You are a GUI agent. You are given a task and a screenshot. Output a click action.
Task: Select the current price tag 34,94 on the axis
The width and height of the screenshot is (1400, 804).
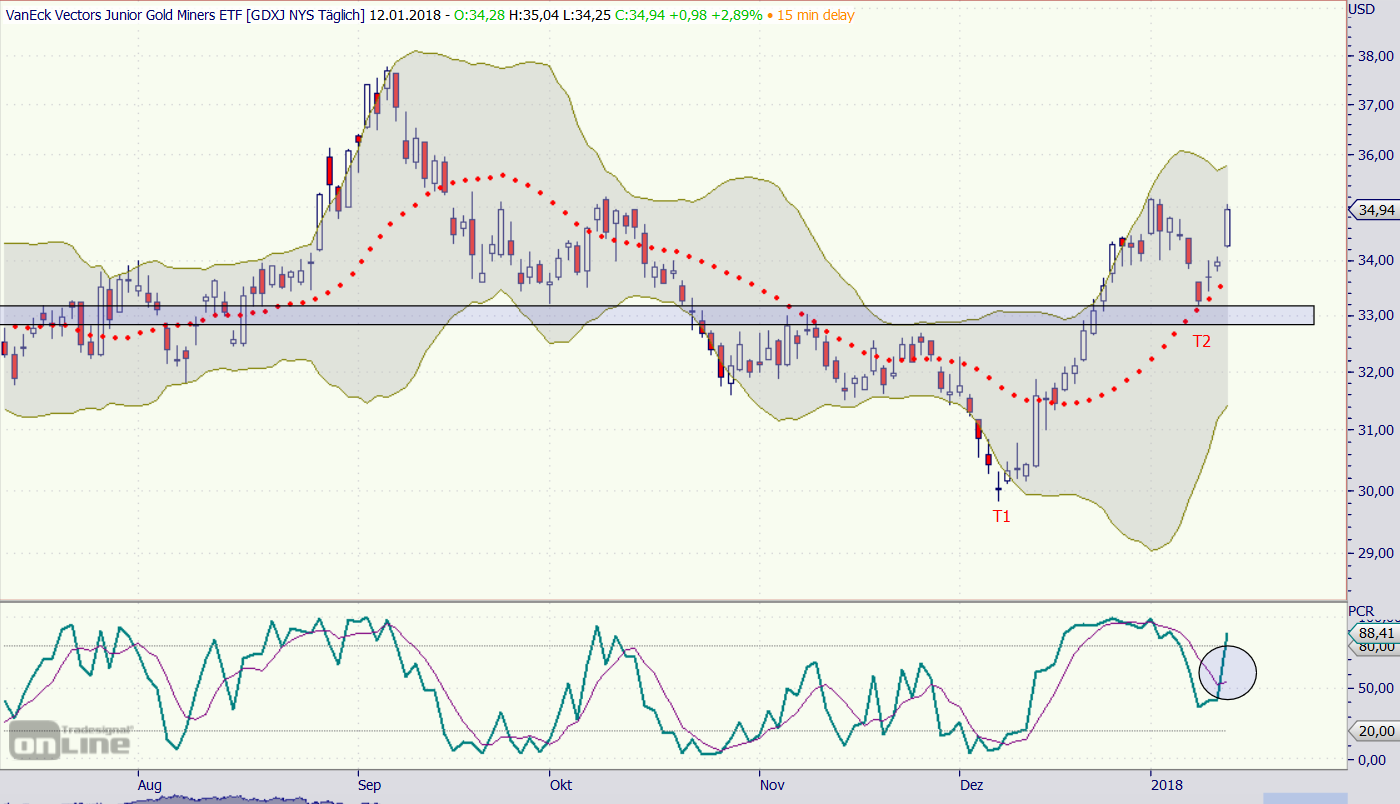[1373, 210]
